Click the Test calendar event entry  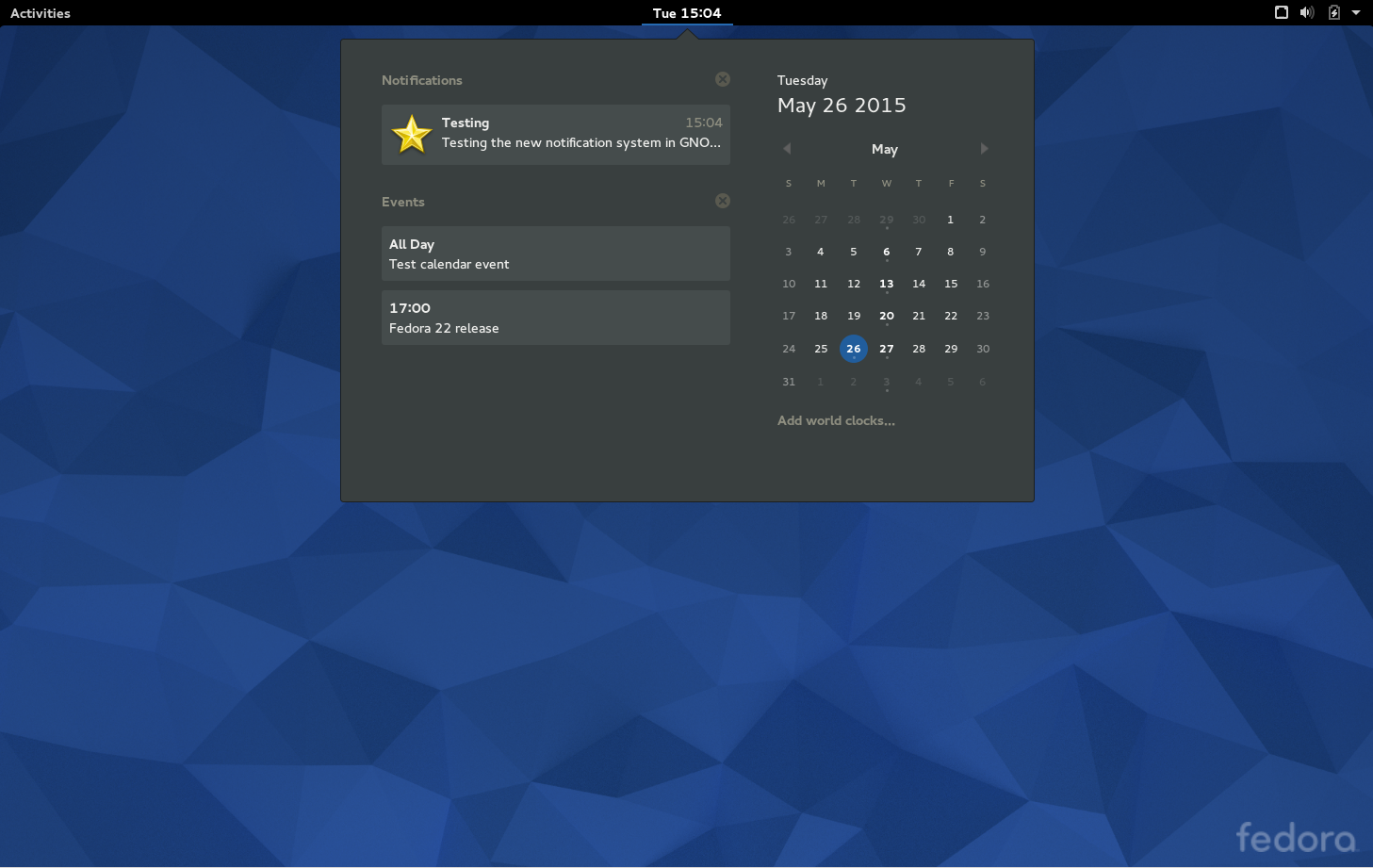(x=555, y=254)
